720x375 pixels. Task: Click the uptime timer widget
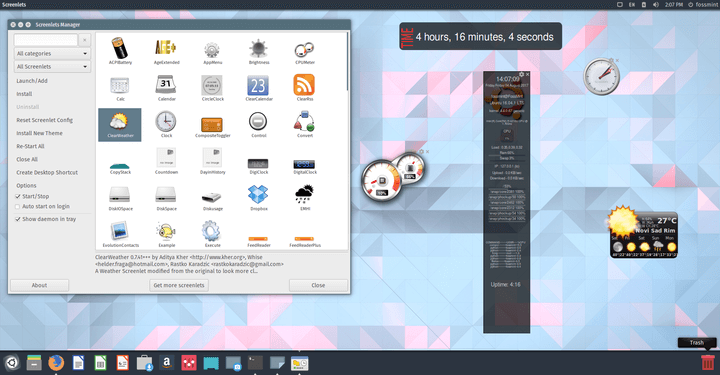tap(480, 36)
